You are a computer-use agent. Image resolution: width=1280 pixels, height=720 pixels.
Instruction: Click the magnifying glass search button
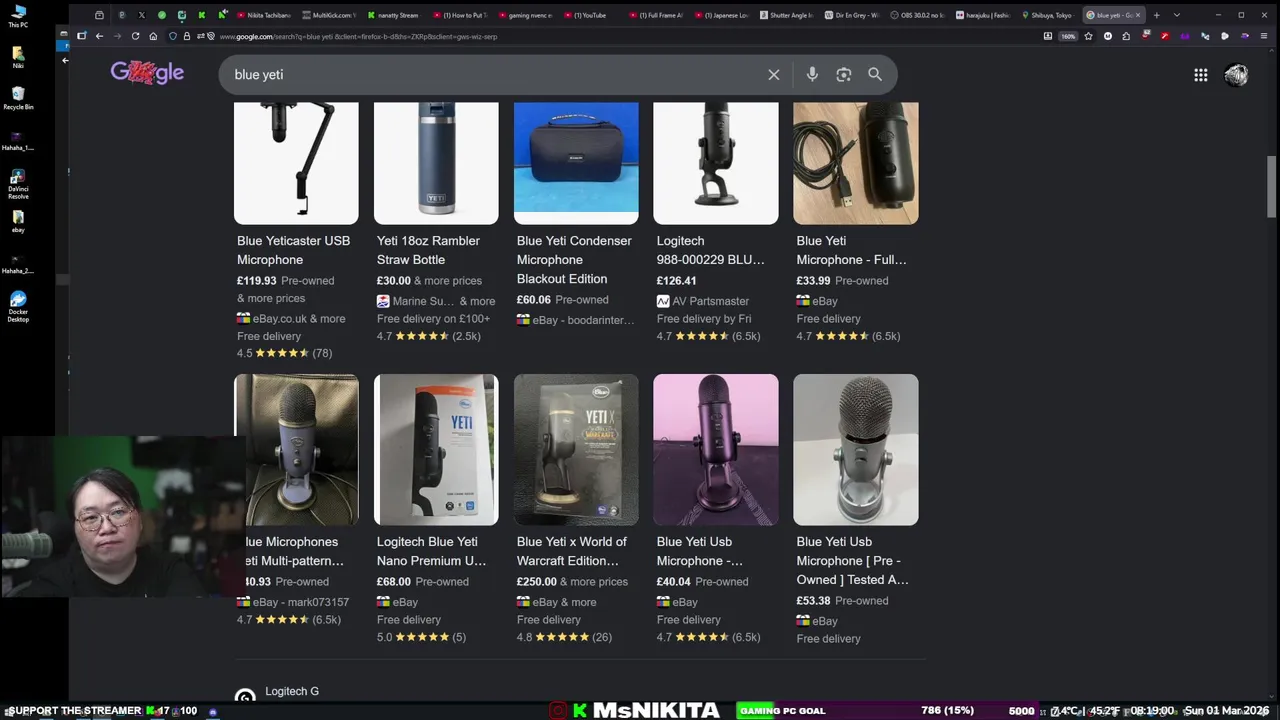pyautogui.click(x=875, y=75)
